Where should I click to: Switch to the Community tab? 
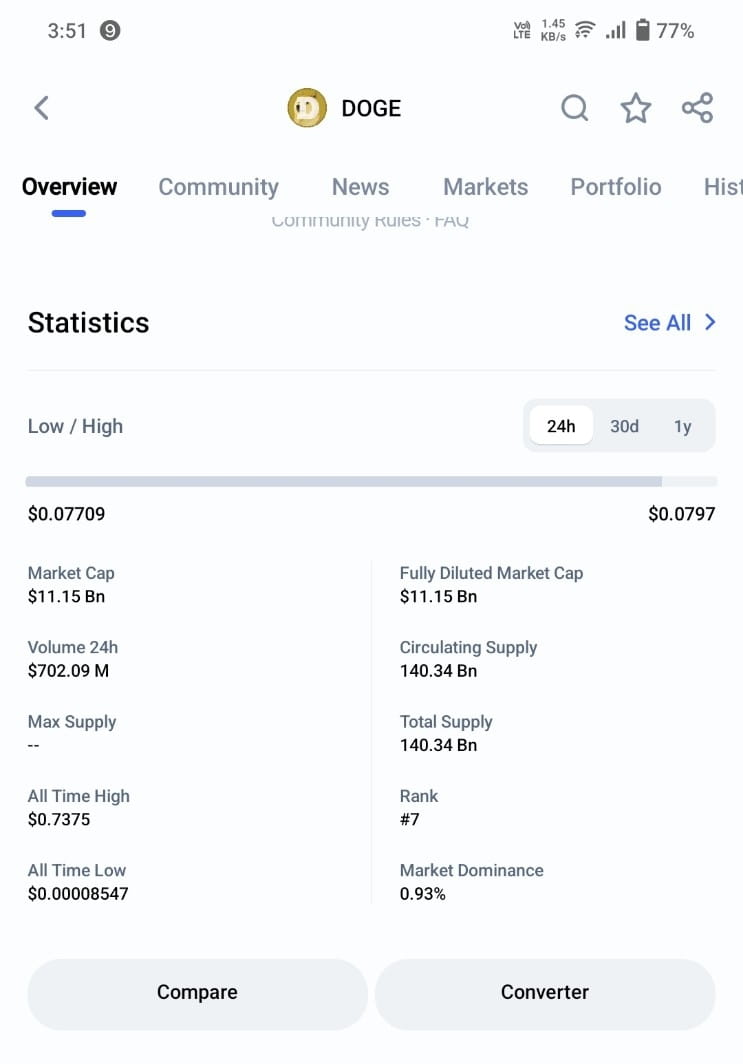pos(218,187)
